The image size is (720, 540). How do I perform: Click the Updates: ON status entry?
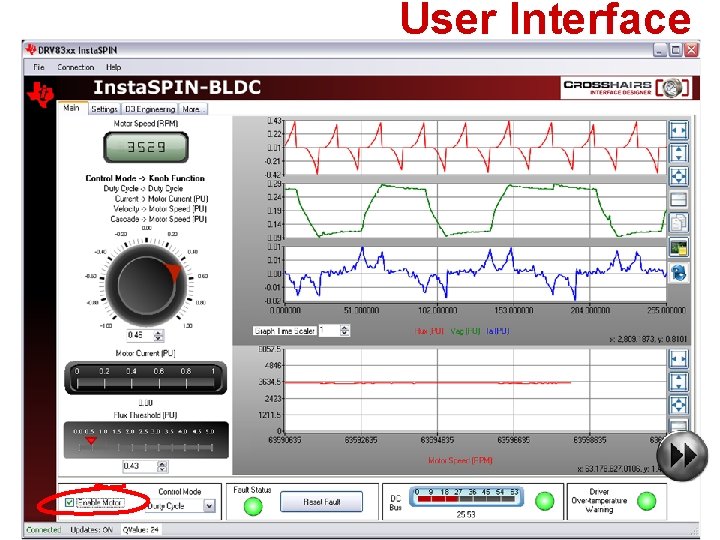click(91, 529)
